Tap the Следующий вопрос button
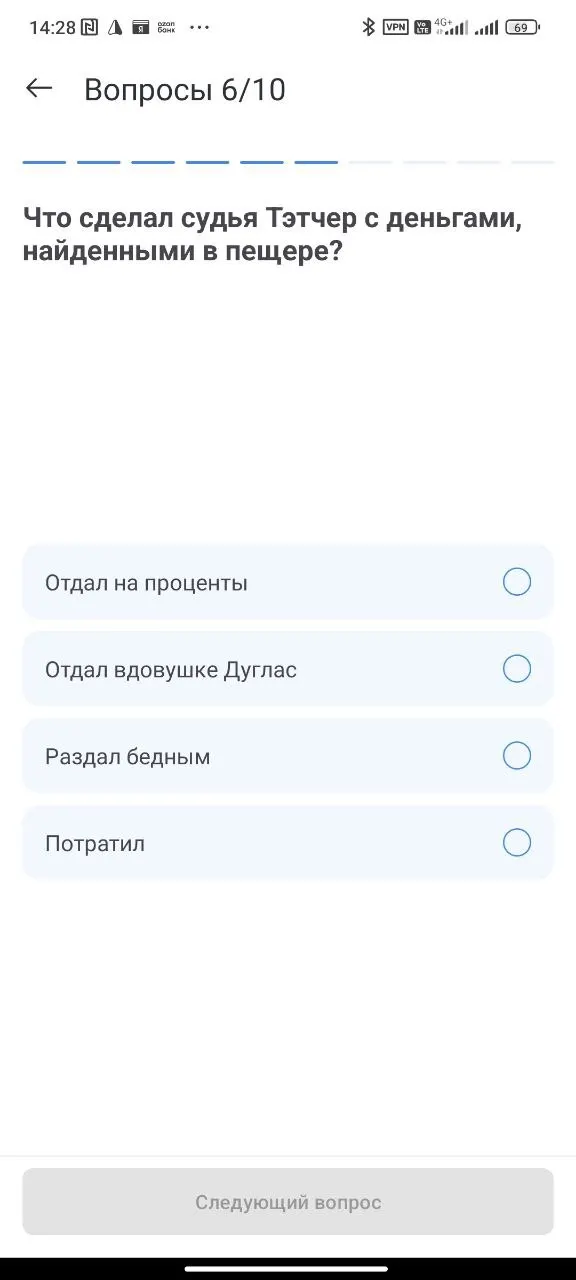 point(288,1202)
